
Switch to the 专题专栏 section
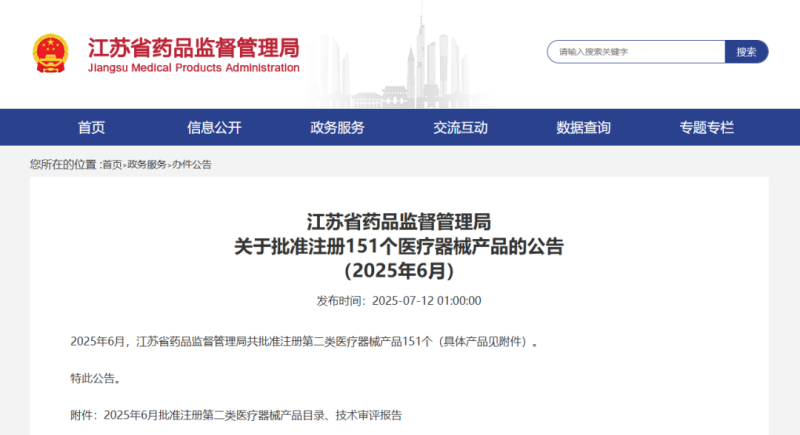tap(706, 127)
